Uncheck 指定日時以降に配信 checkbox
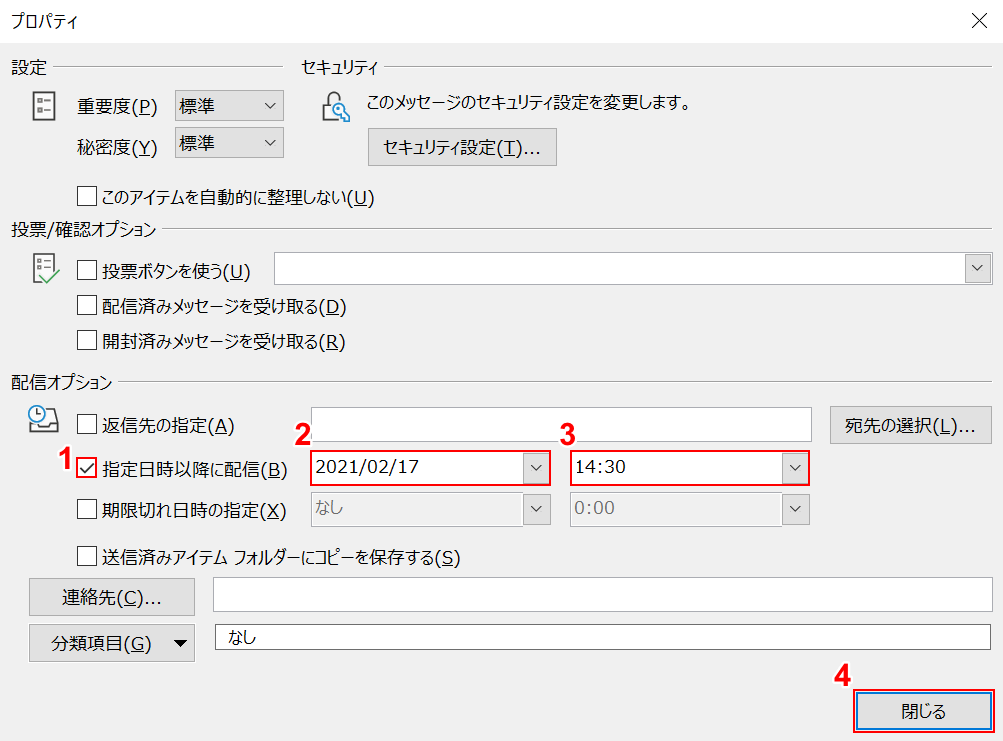The image size is (1003, 741). click(x=88, y=467)
